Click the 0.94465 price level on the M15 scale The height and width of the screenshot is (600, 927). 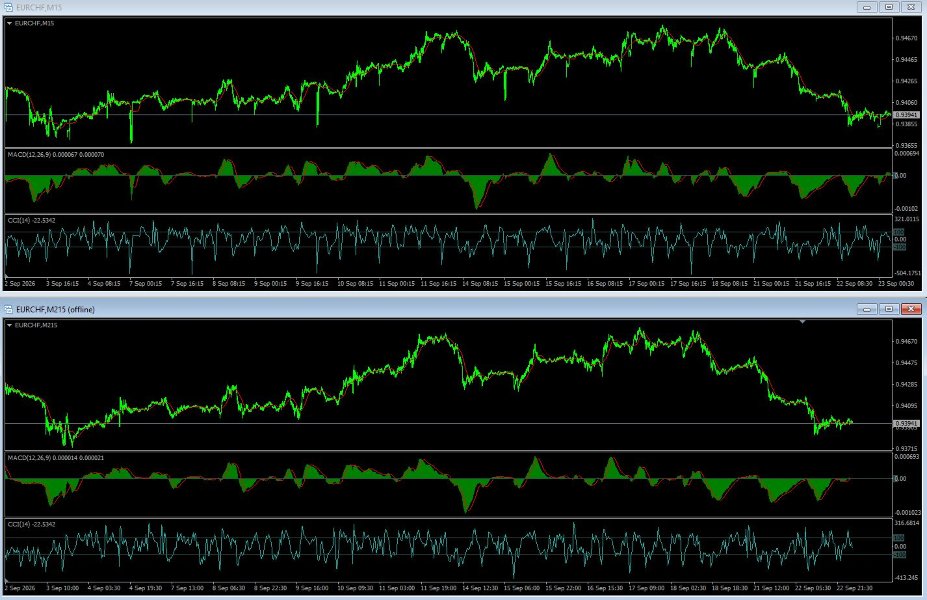(x=906, y=60)
